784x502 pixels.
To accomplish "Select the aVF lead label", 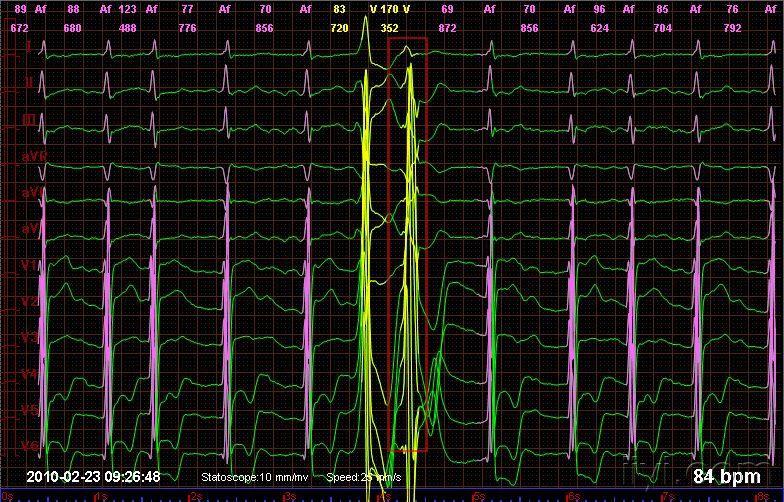I will (x=32, y=229).
